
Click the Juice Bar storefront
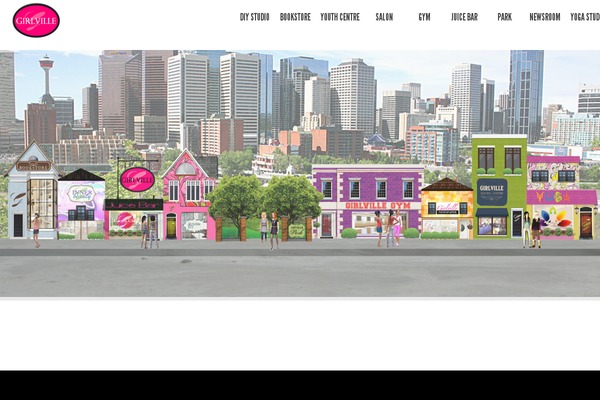click(x=133, y=219)
